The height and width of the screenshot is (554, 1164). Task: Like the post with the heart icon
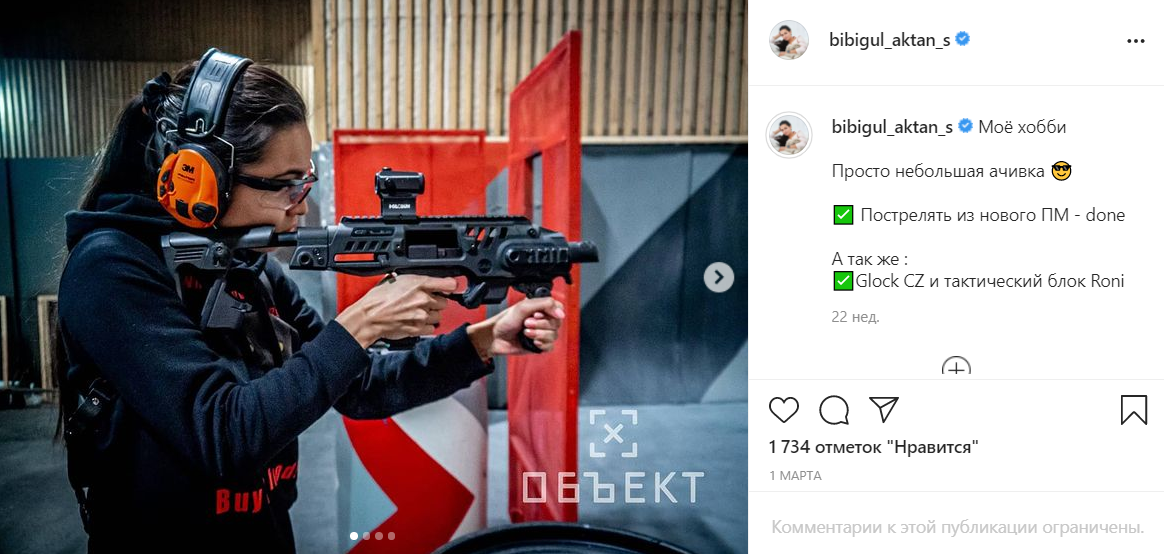(783, 410)
